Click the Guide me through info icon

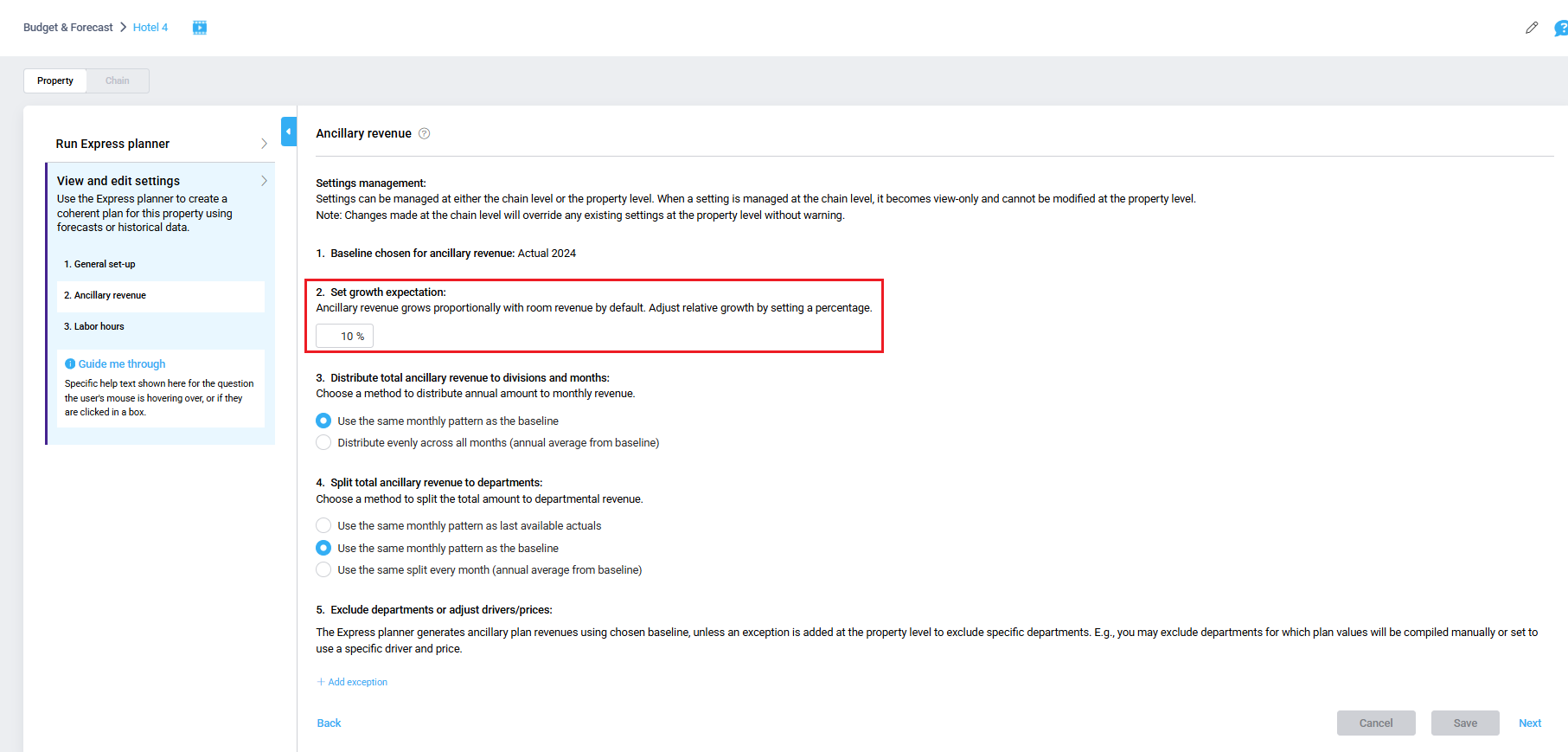70,364
